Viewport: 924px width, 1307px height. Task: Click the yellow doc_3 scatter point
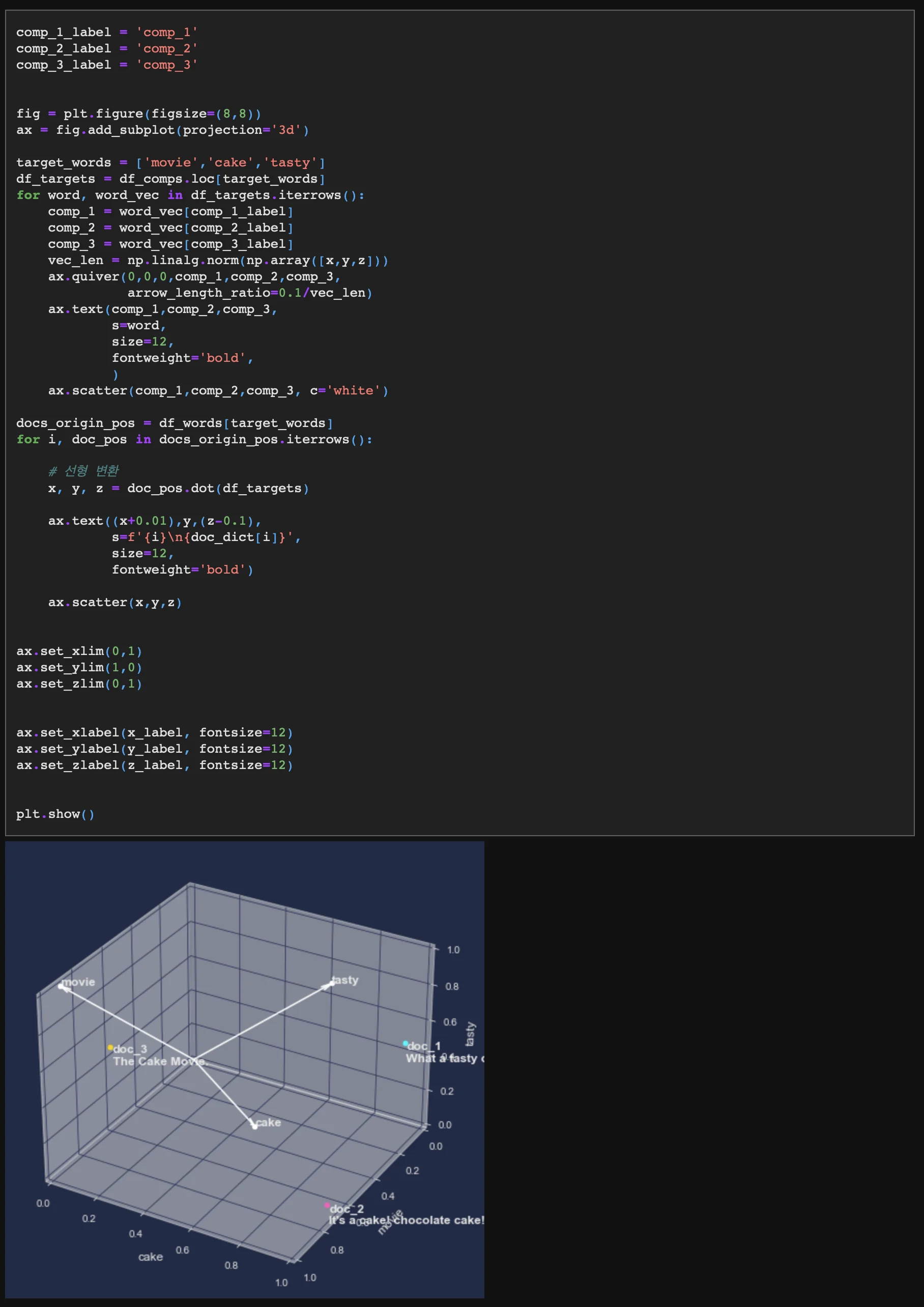[110, 1047]
